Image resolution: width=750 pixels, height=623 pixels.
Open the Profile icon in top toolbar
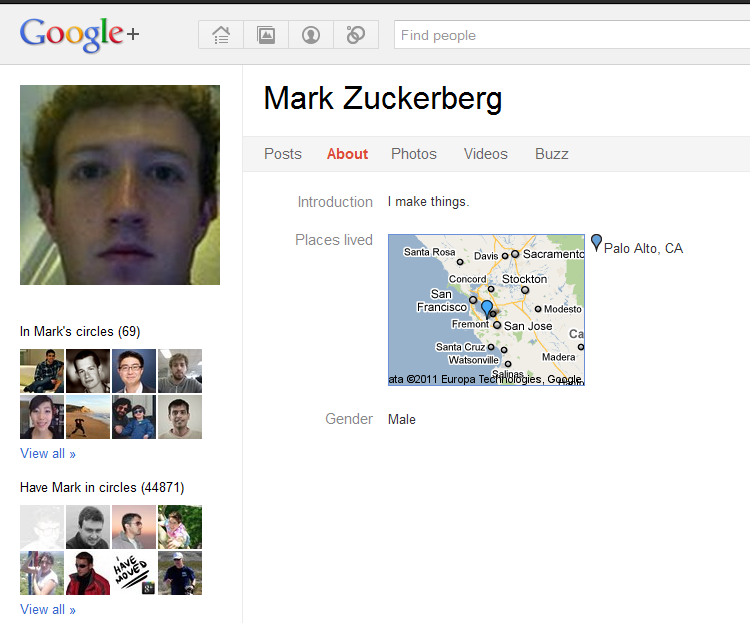[x=311, y=35]
